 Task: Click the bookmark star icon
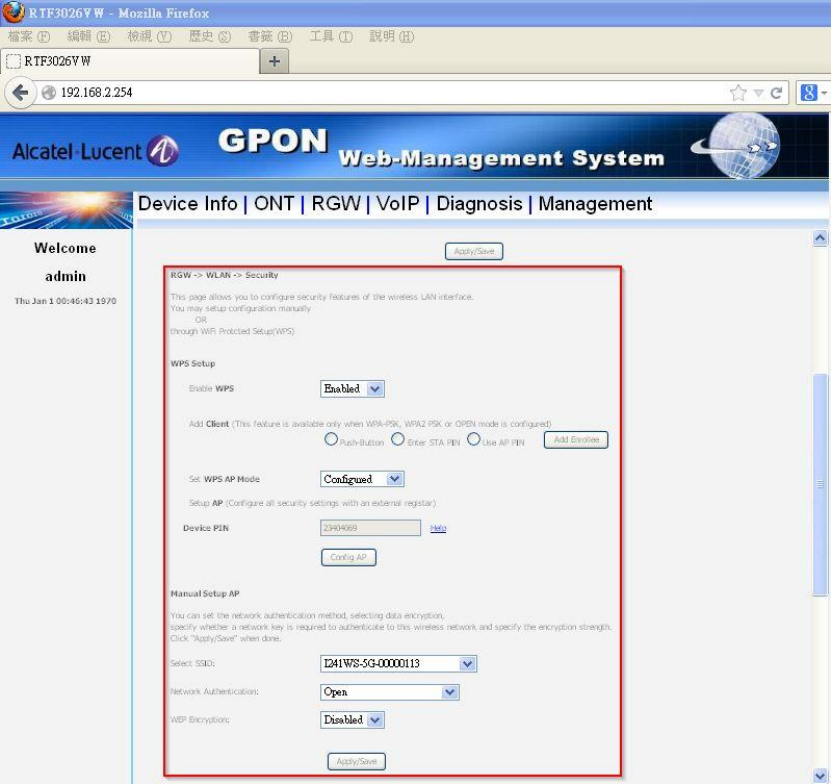click(x=738, y=93)
